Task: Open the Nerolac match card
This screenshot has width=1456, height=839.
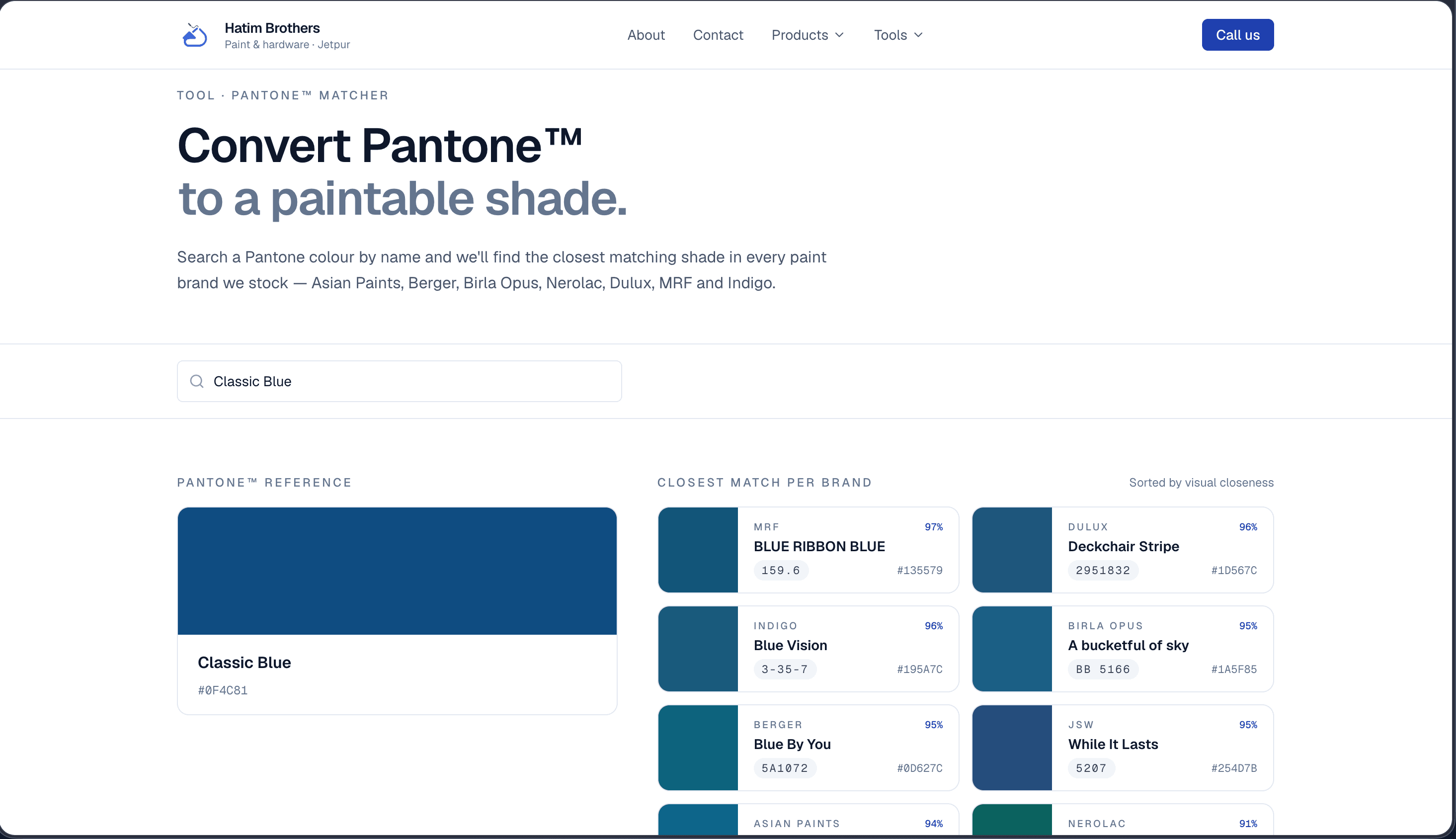Action: [1123, 820]
